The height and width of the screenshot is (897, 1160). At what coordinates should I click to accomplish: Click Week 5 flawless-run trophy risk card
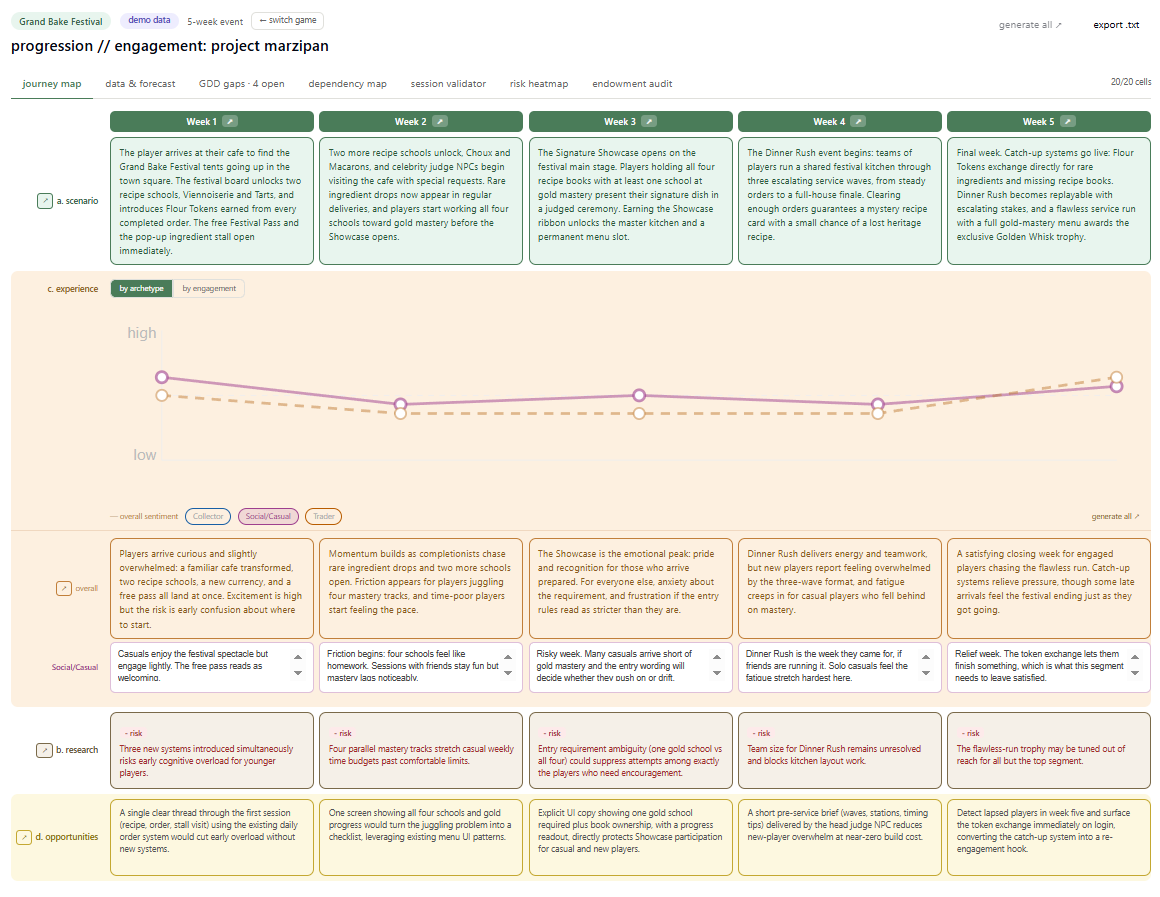point(1049,750)
